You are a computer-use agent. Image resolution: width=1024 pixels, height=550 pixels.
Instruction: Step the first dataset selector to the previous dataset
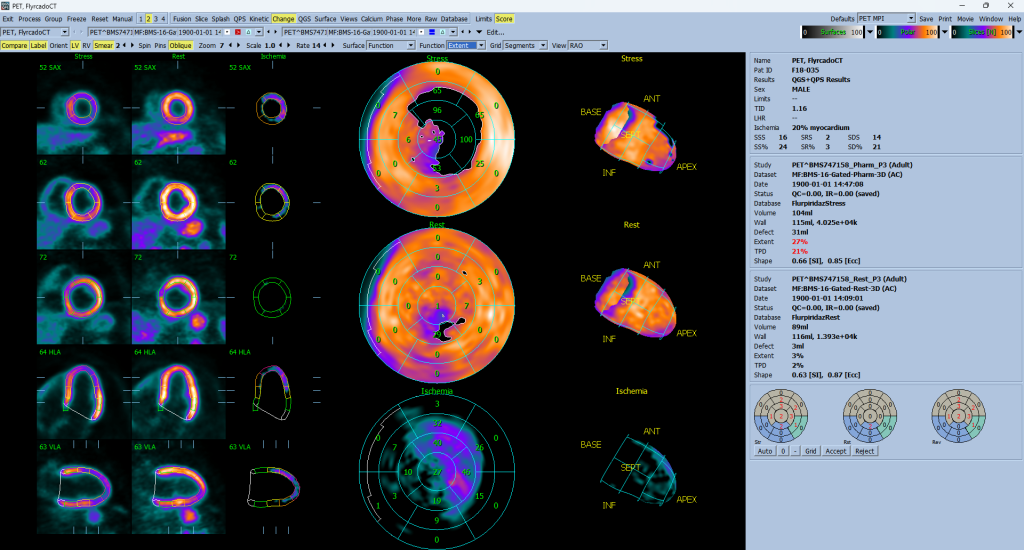[268, 32]
